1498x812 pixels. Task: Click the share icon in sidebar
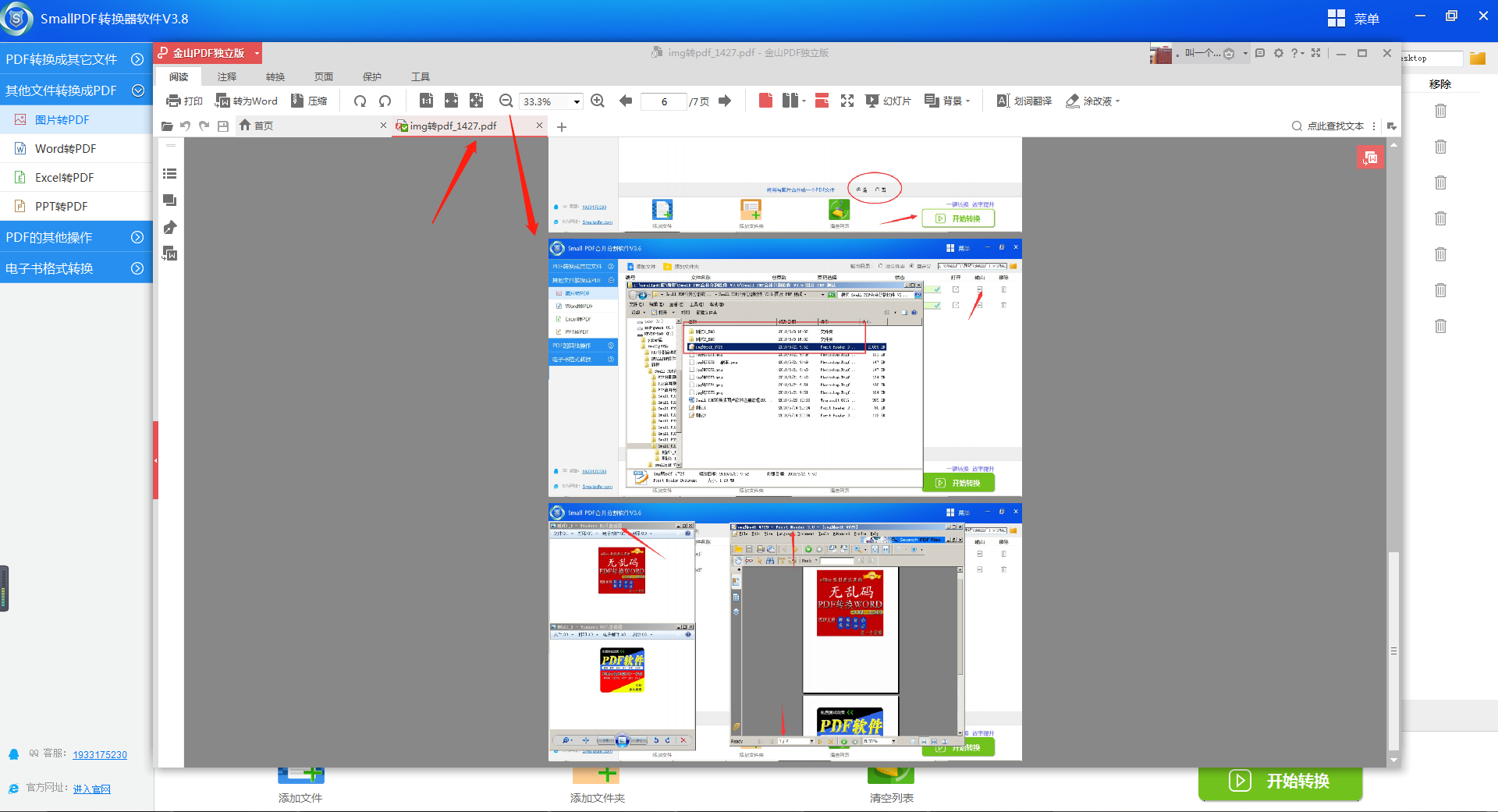click(169, 227)
